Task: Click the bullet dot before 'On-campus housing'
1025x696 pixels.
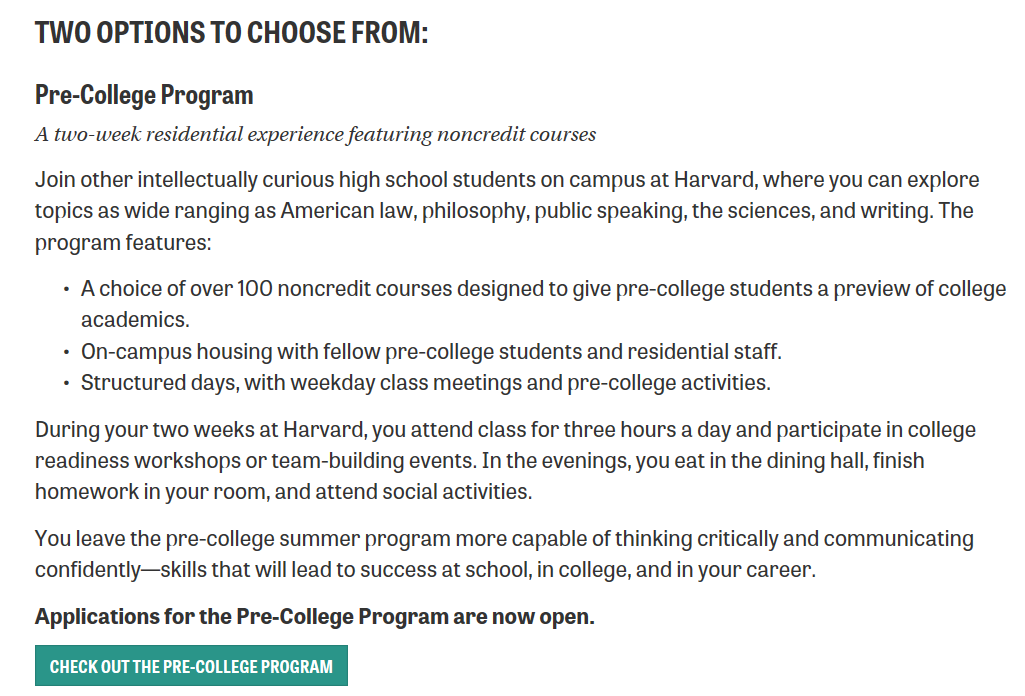Action: click(x=67, y=352)
